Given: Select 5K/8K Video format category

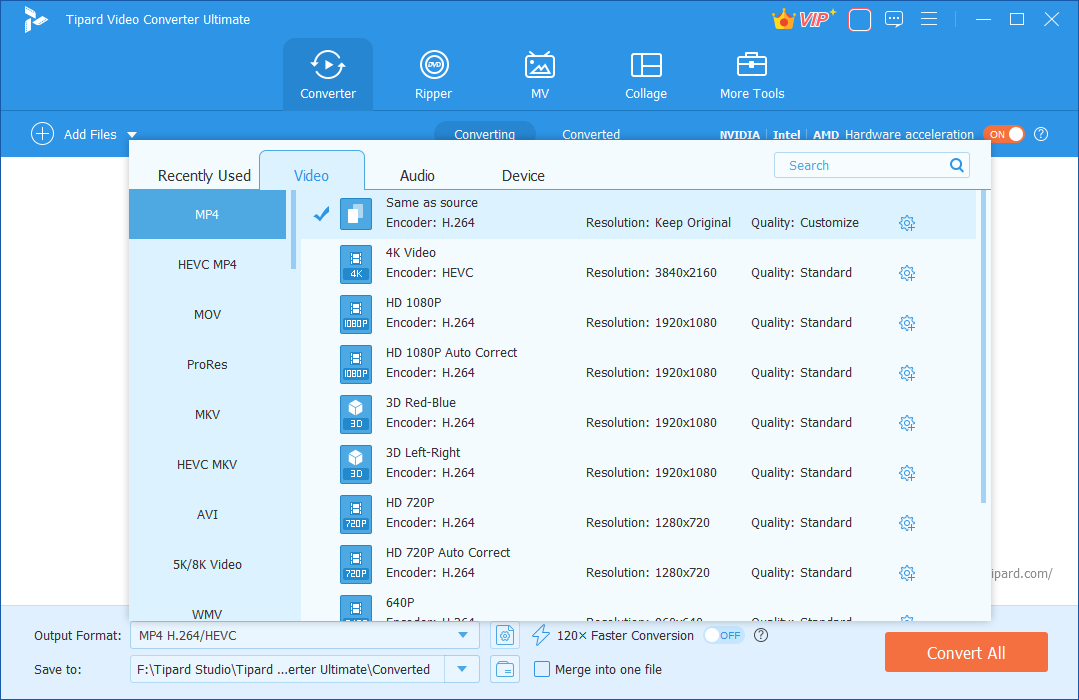Looking at the screenshot, I should [207, 564].
